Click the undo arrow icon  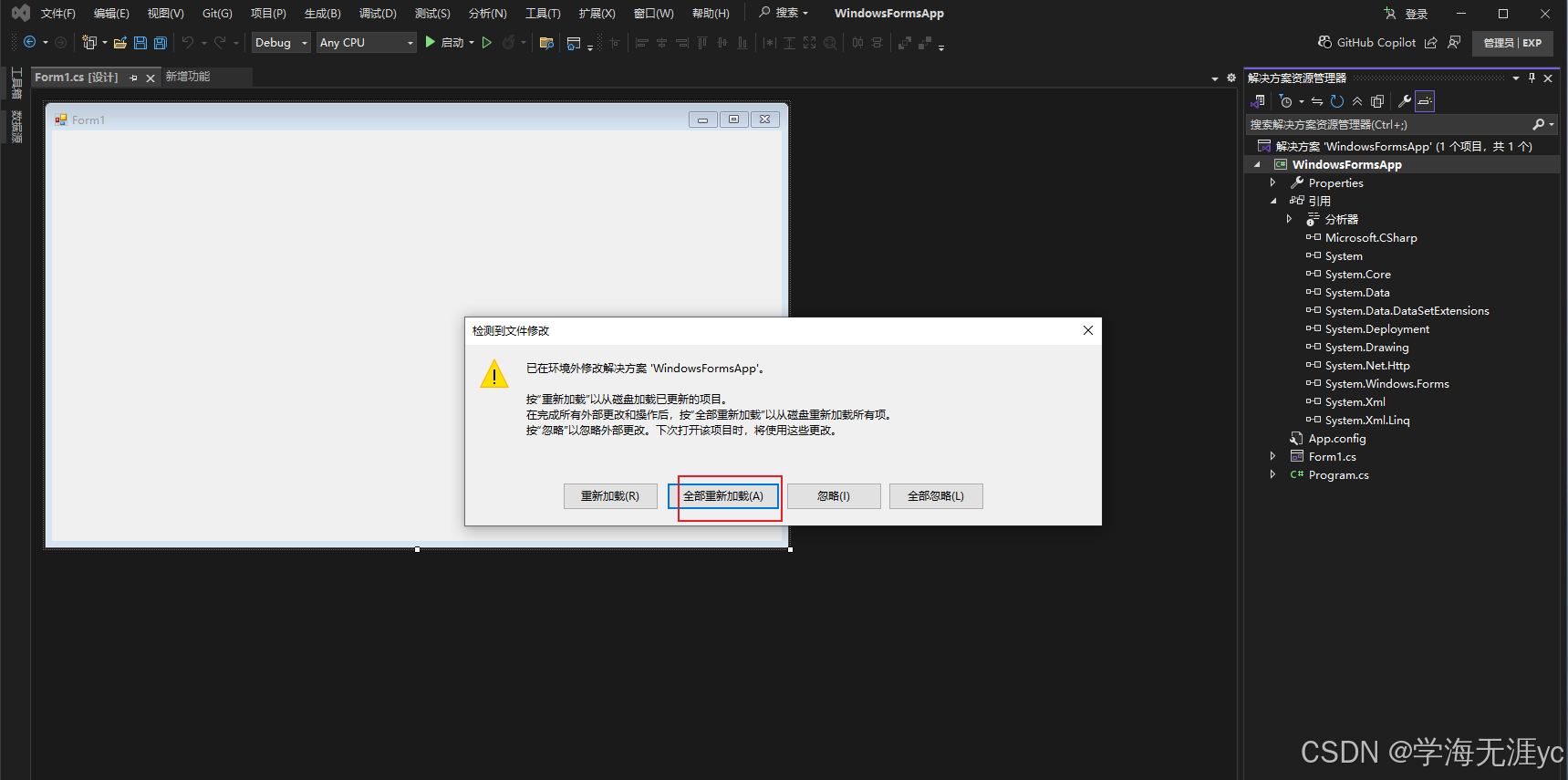coord(188,42)
